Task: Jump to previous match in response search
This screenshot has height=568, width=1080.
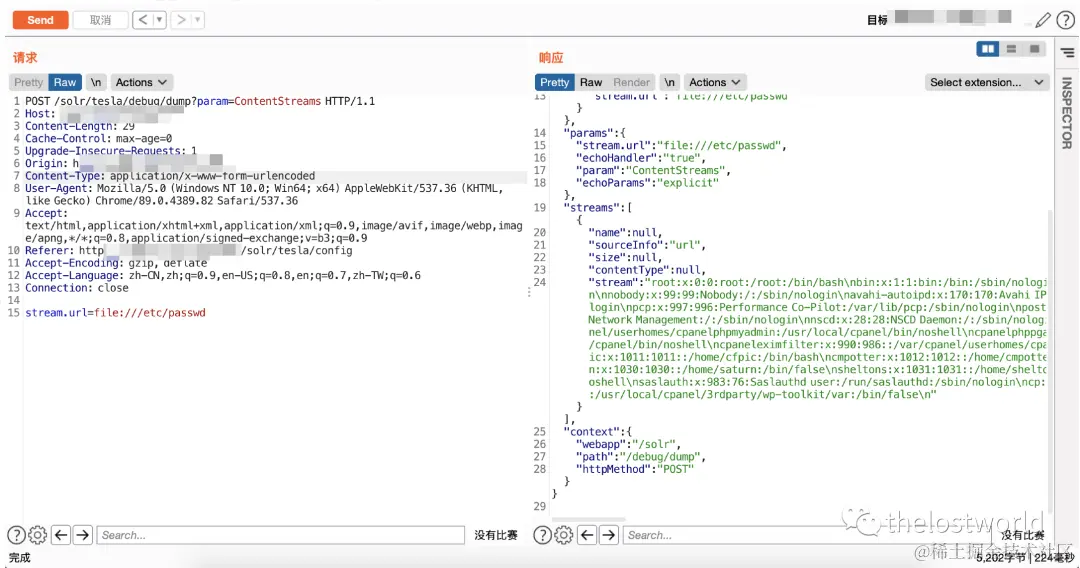Action: 587,535
